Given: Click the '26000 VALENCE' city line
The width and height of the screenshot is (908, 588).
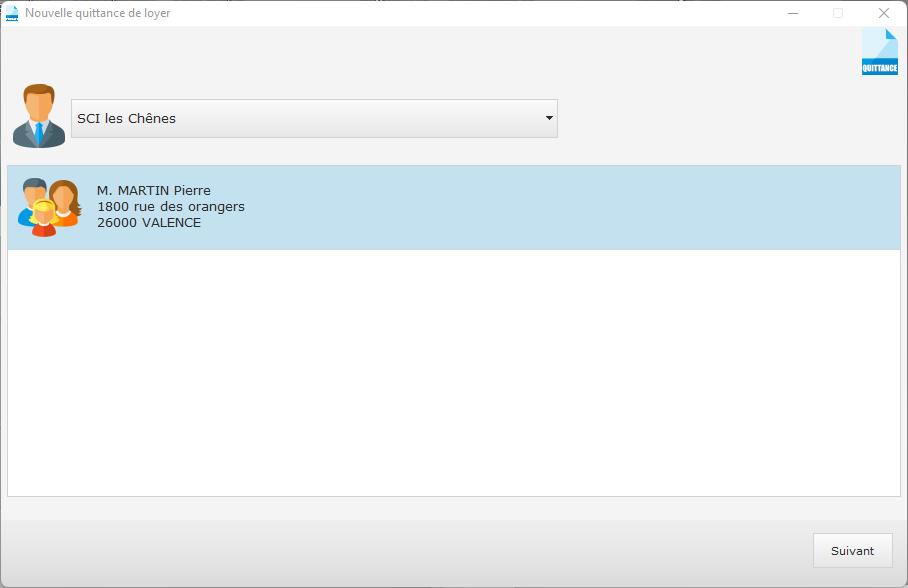Looking at the screenshot, I should pos(148,223).
